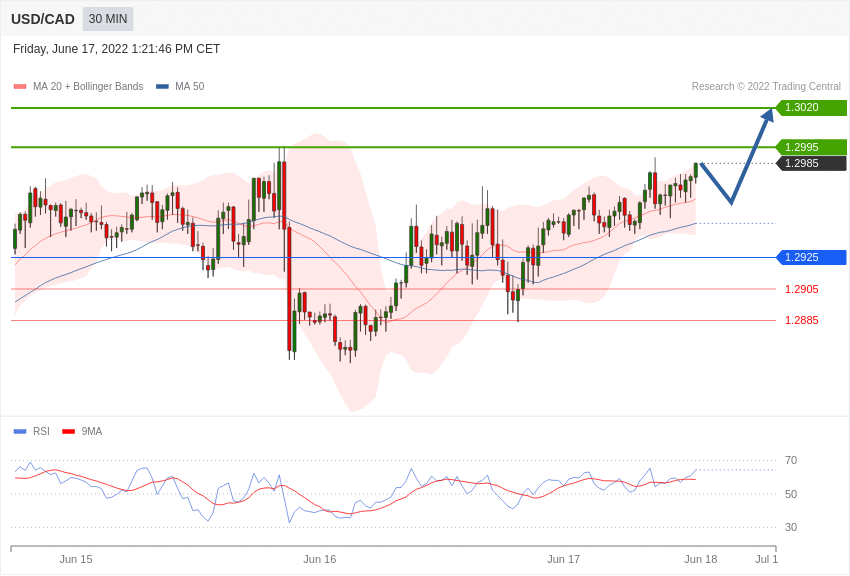
Task: Click the 30 MIN timeframe badge
Action: pyautogui.click(x=108, y=19)
